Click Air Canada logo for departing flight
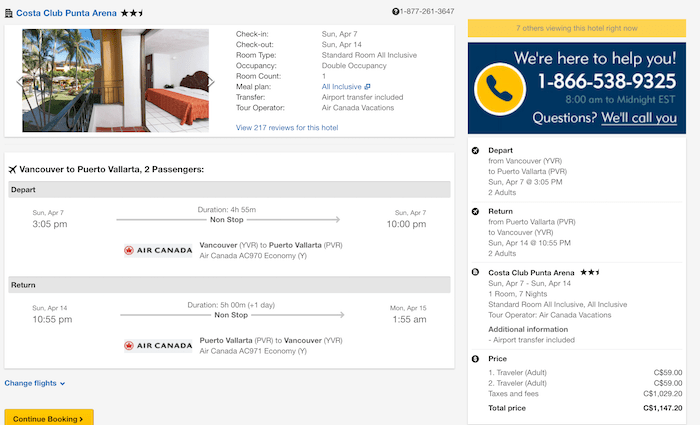This screenshot has height=425, width=700. pos(158,250)
